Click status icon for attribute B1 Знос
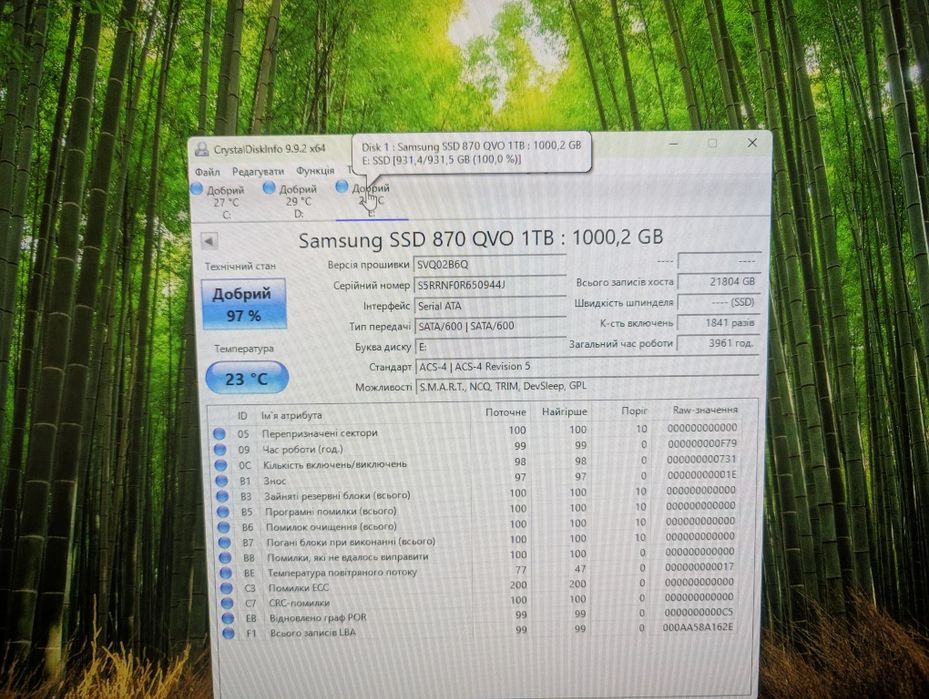The image size is (929, 699). [x=222, y=480]
